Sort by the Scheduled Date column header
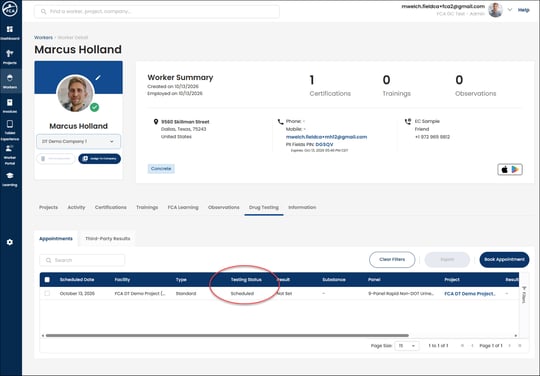 coord(77,280)
